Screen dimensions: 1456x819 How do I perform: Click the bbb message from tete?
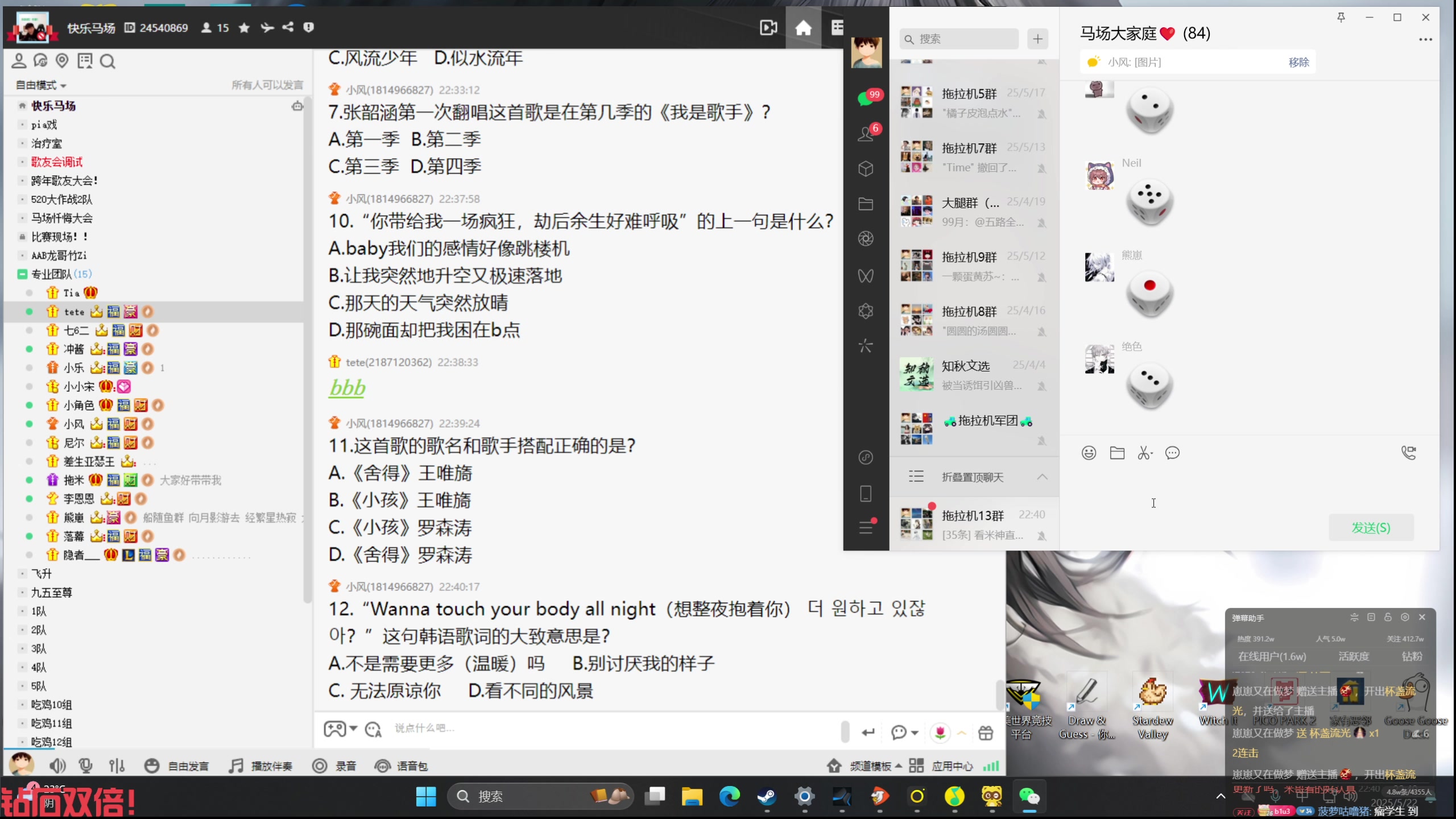347,388
